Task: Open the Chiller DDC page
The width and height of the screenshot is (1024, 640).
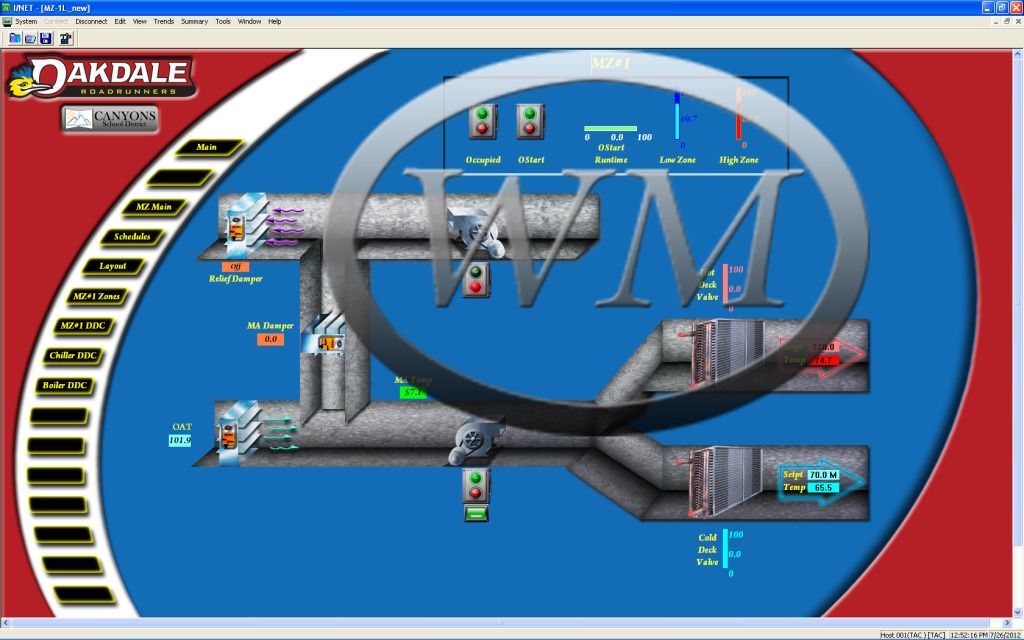Action: (x=72, y=356)
